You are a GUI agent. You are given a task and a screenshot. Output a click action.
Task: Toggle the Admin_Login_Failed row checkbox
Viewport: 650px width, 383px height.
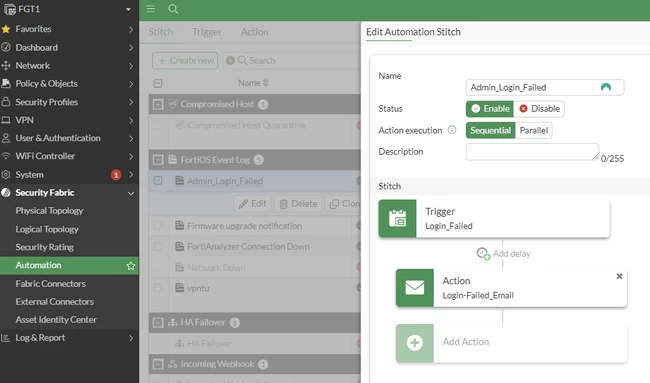[158, 181]
